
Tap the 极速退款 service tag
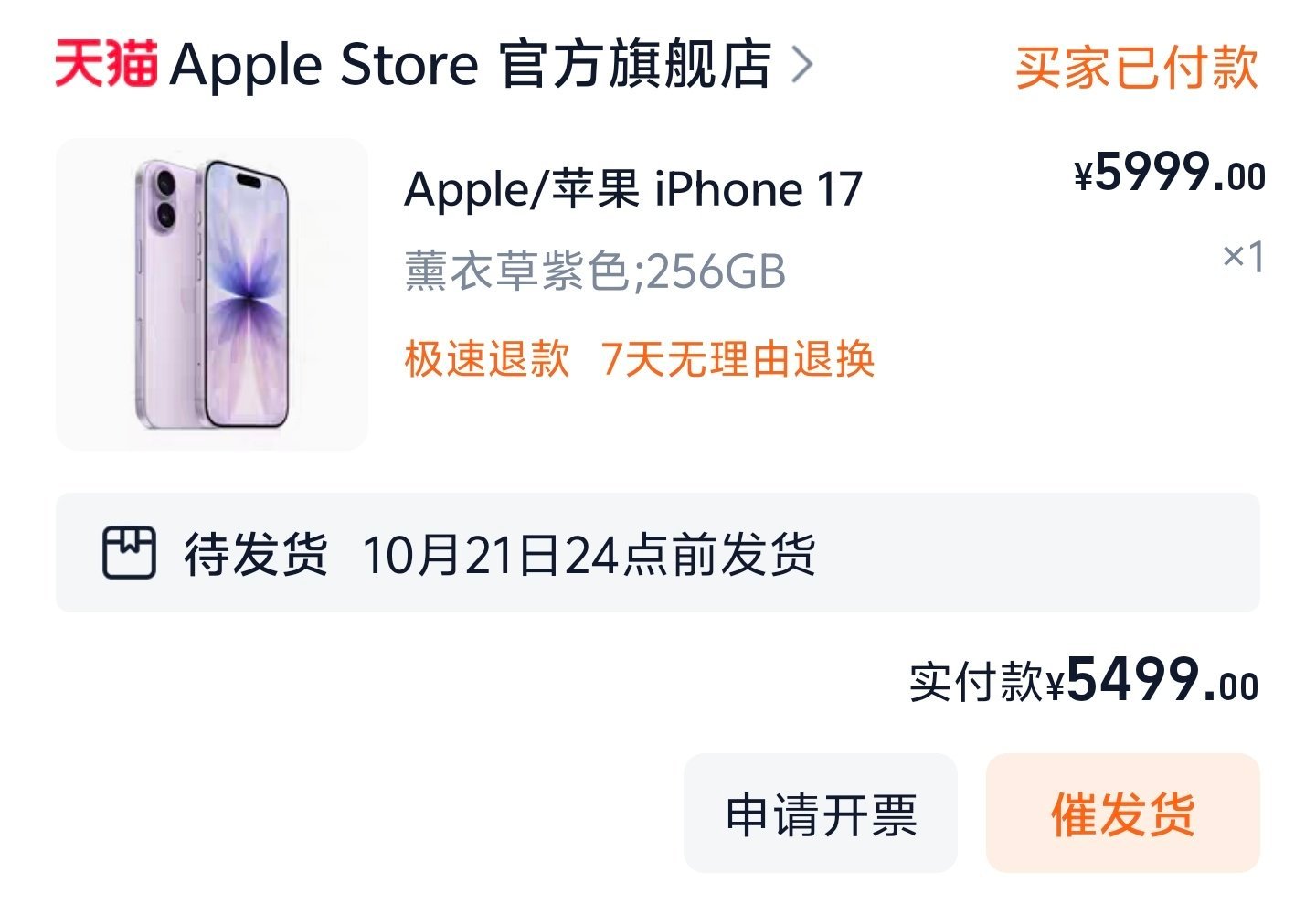point(487,358)
